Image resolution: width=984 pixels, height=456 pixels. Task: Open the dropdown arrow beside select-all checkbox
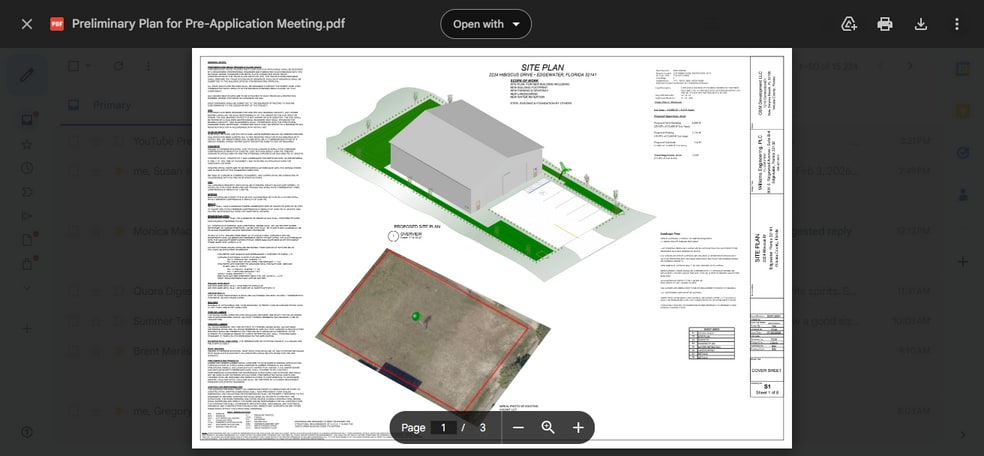(x=89, y=66)
